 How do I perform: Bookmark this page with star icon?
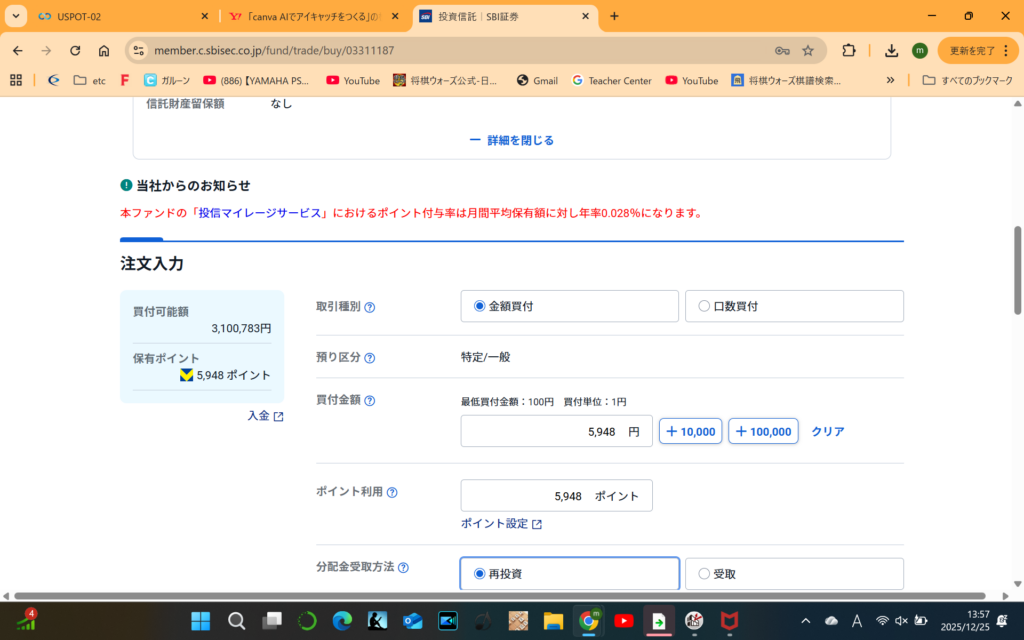pyautogui.click(x=808, y=51)
